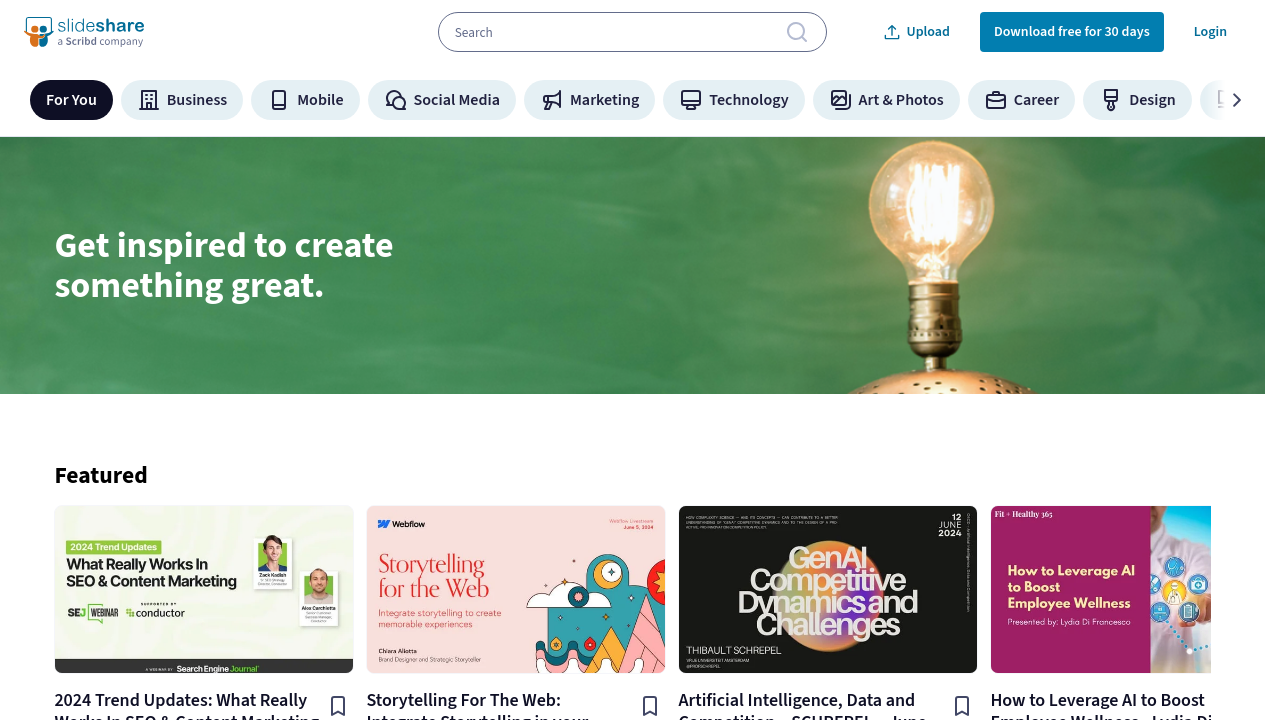Open the Career category
1280x720 pixels.
coord(1021,100)
